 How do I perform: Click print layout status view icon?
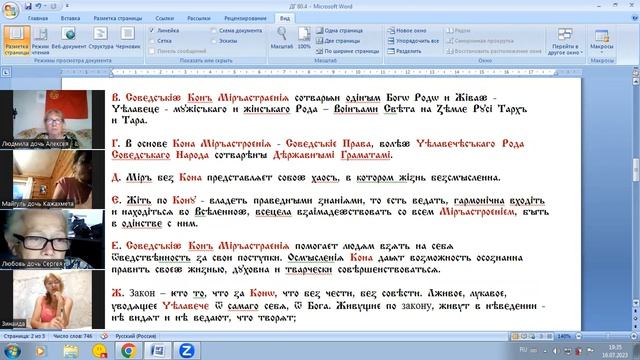click(516, 336)
